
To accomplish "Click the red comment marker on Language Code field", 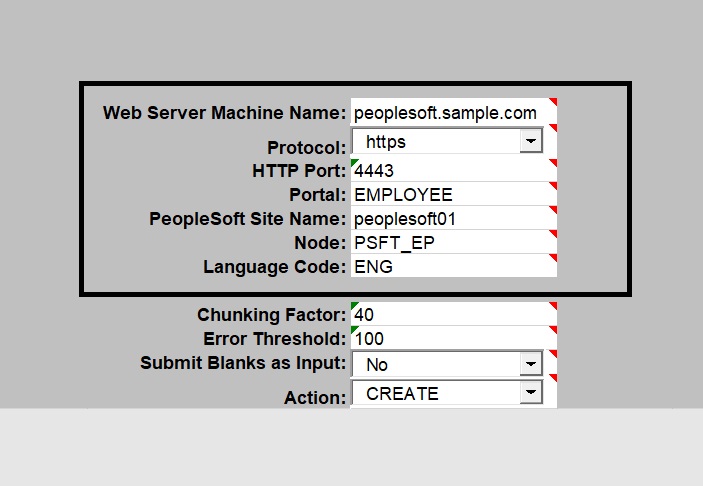I will pos(554,257).
